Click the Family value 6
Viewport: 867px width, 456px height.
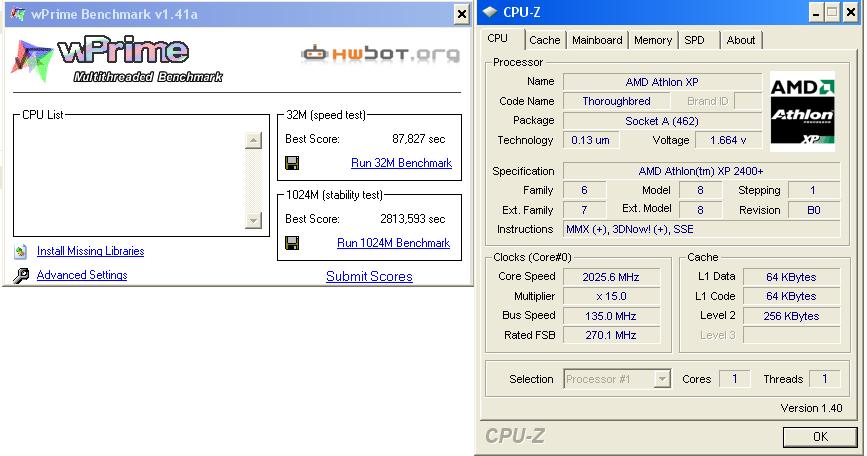(x=584, y=190)
